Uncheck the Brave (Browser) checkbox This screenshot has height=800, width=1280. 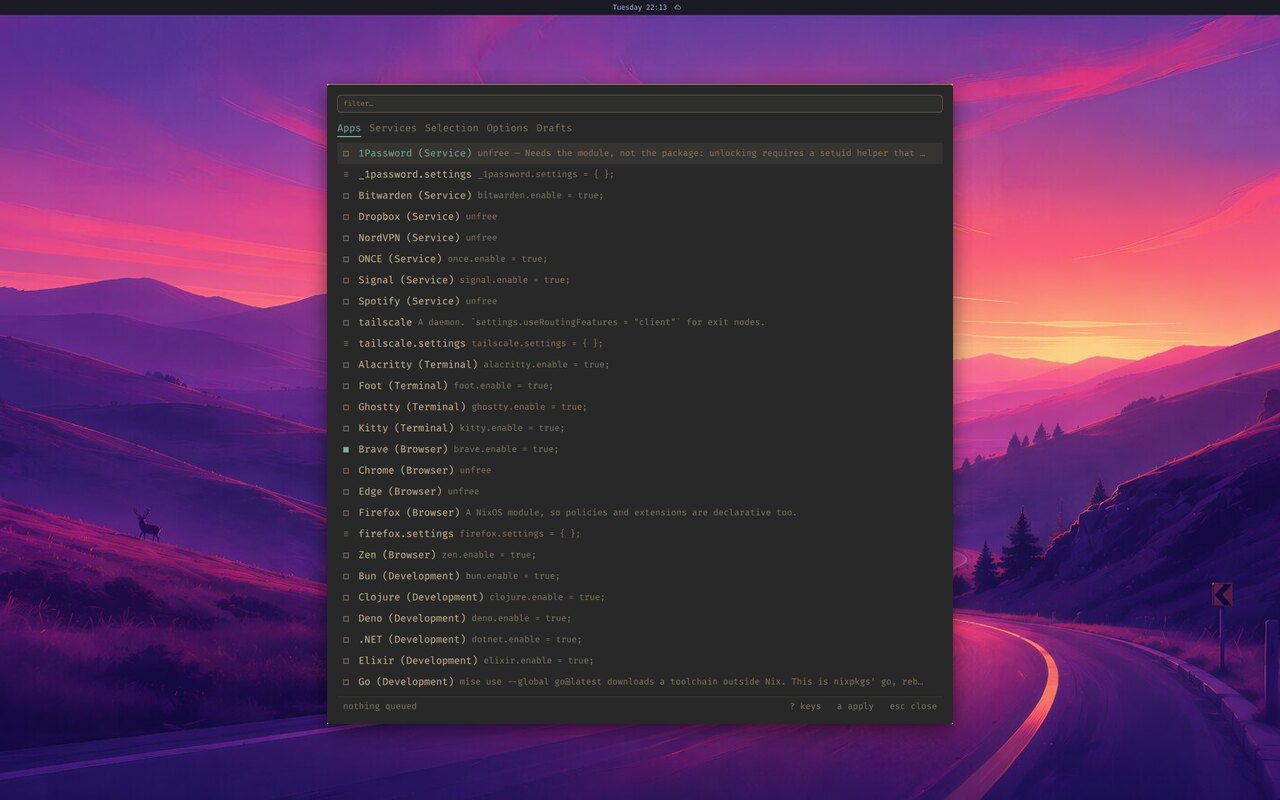(346, 449)
